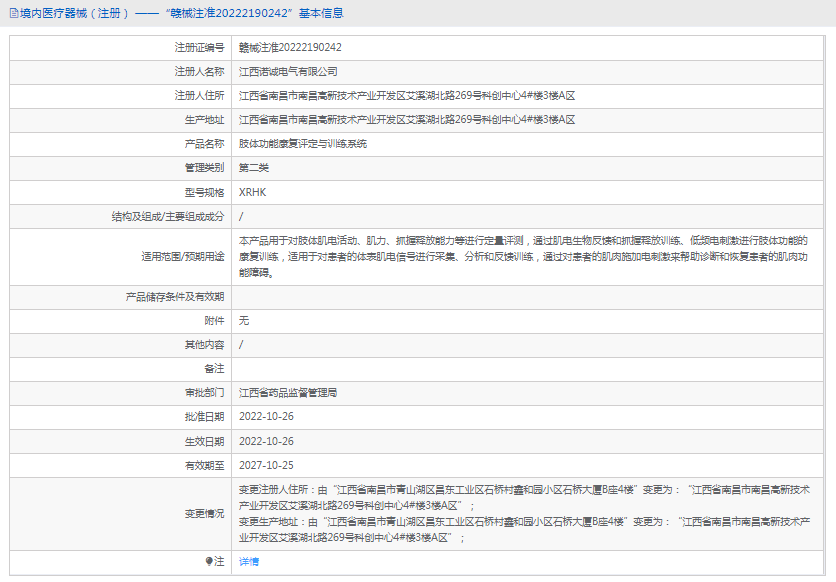836x582 pixels.
Task: Click the 附件 label
Action: [214, 321]
